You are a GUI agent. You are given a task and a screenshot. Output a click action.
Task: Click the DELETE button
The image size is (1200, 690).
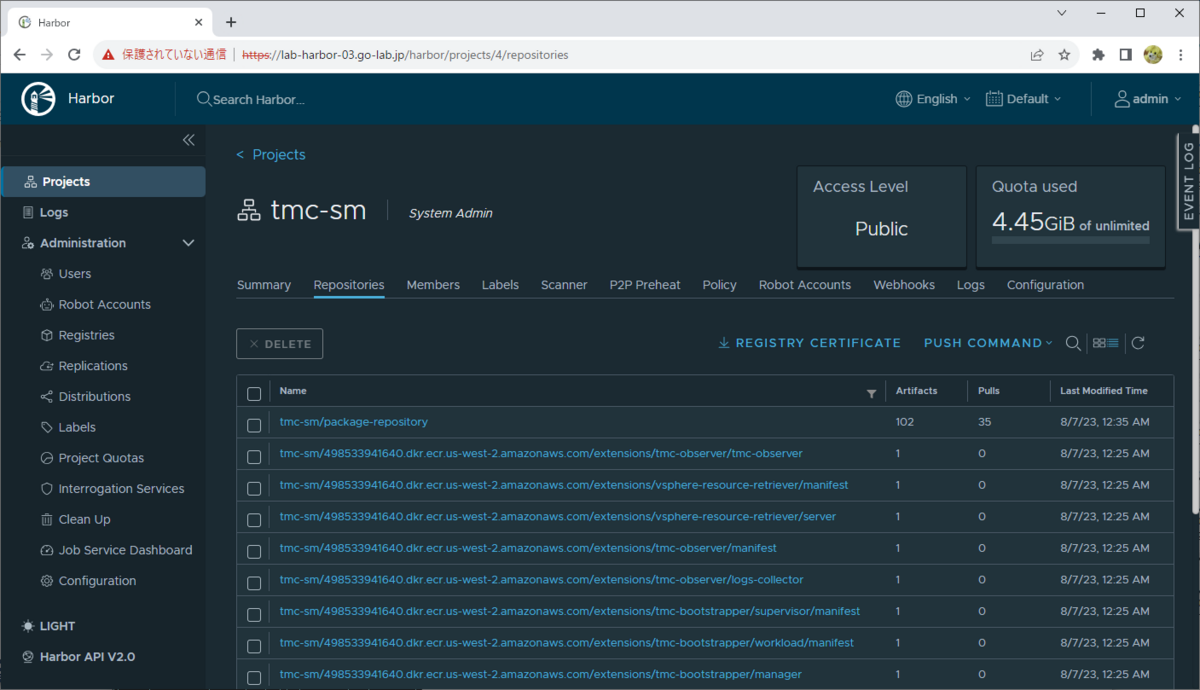coord(280,344)
